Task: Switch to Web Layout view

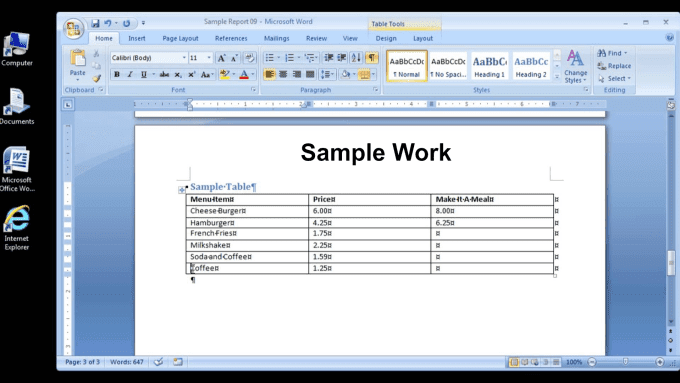Action: [535, 362]
